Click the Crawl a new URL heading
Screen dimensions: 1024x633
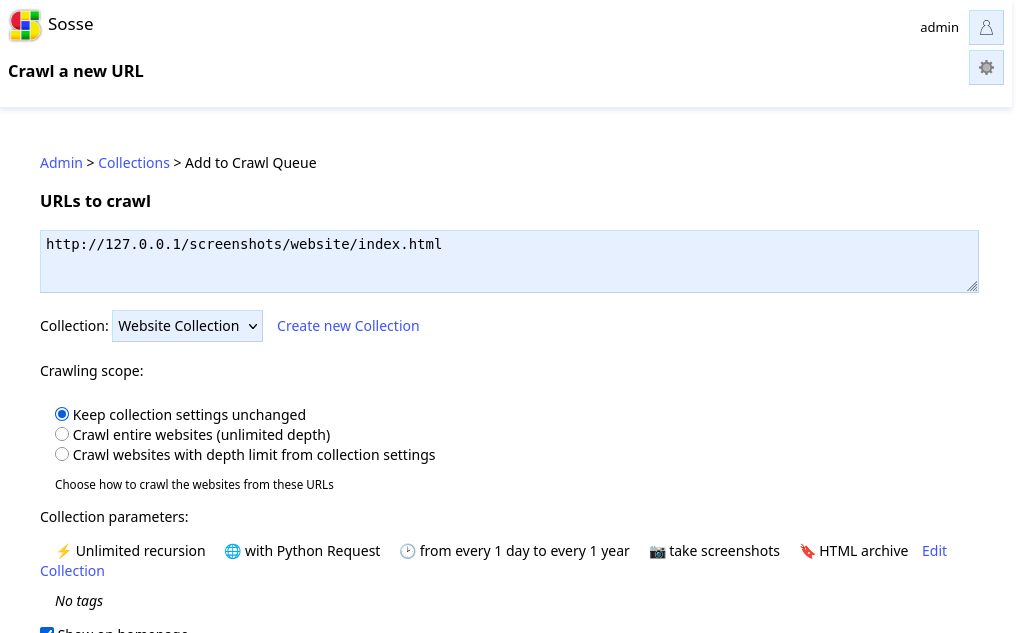(x=76, y=71)
